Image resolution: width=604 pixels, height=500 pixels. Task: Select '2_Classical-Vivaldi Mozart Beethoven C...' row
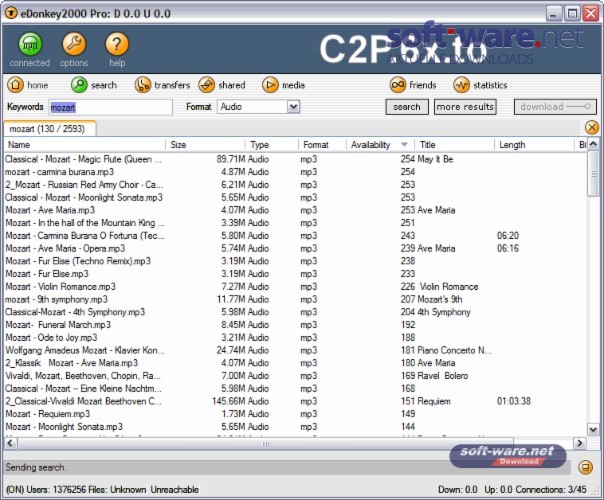pyautogui.click(x=295, y=401)
